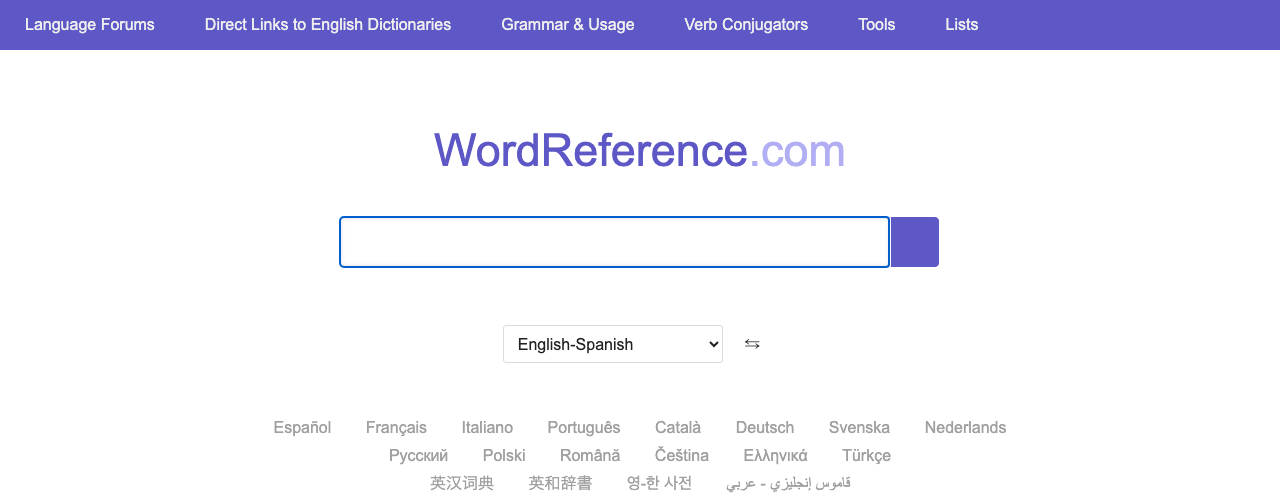This screenshot has width=1280, height=500.
Task: Switch site language to Français
Action: (x=396, y=428)
